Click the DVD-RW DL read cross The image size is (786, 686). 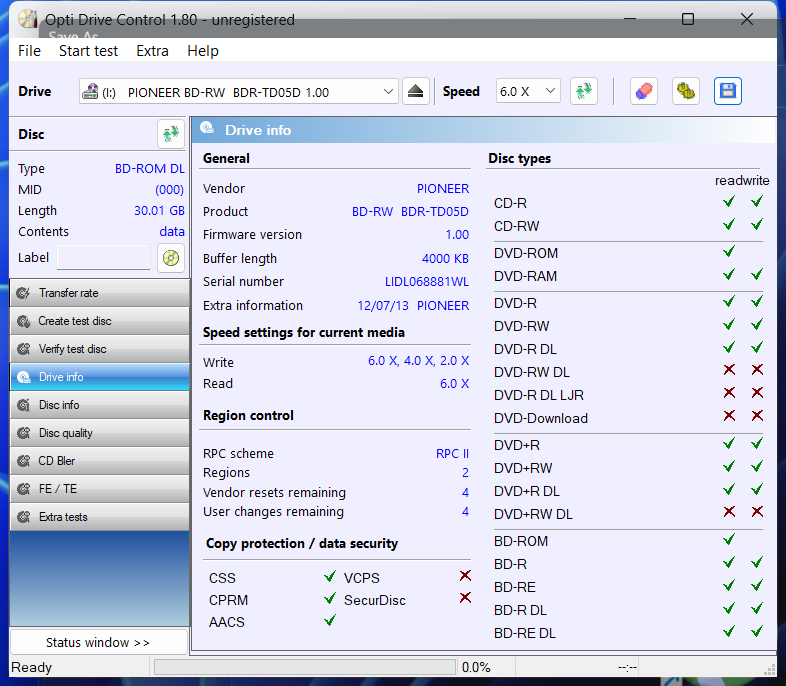tap(729, 370)
